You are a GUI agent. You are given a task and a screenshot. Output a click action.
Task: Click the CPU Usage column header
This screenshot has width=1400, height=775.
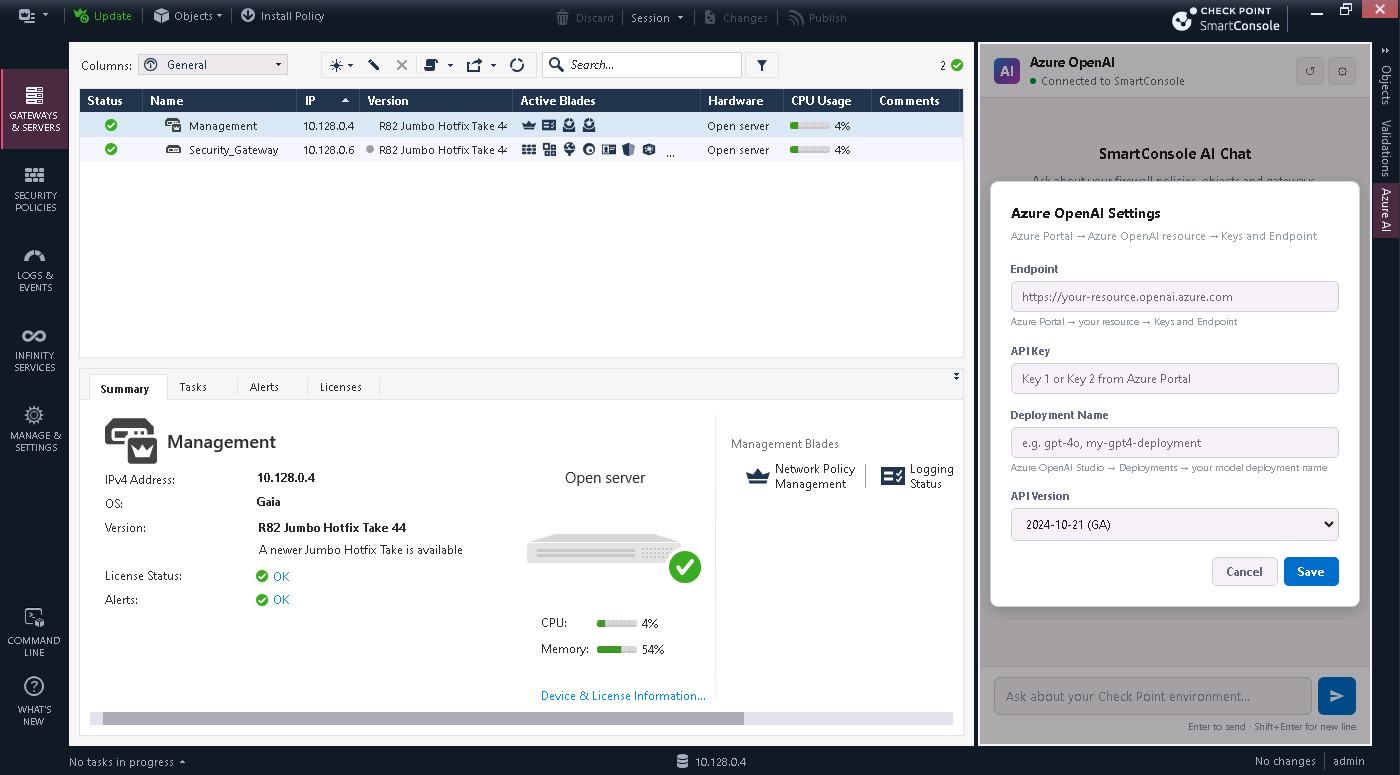pyautogui.click(x=826, y=101)
